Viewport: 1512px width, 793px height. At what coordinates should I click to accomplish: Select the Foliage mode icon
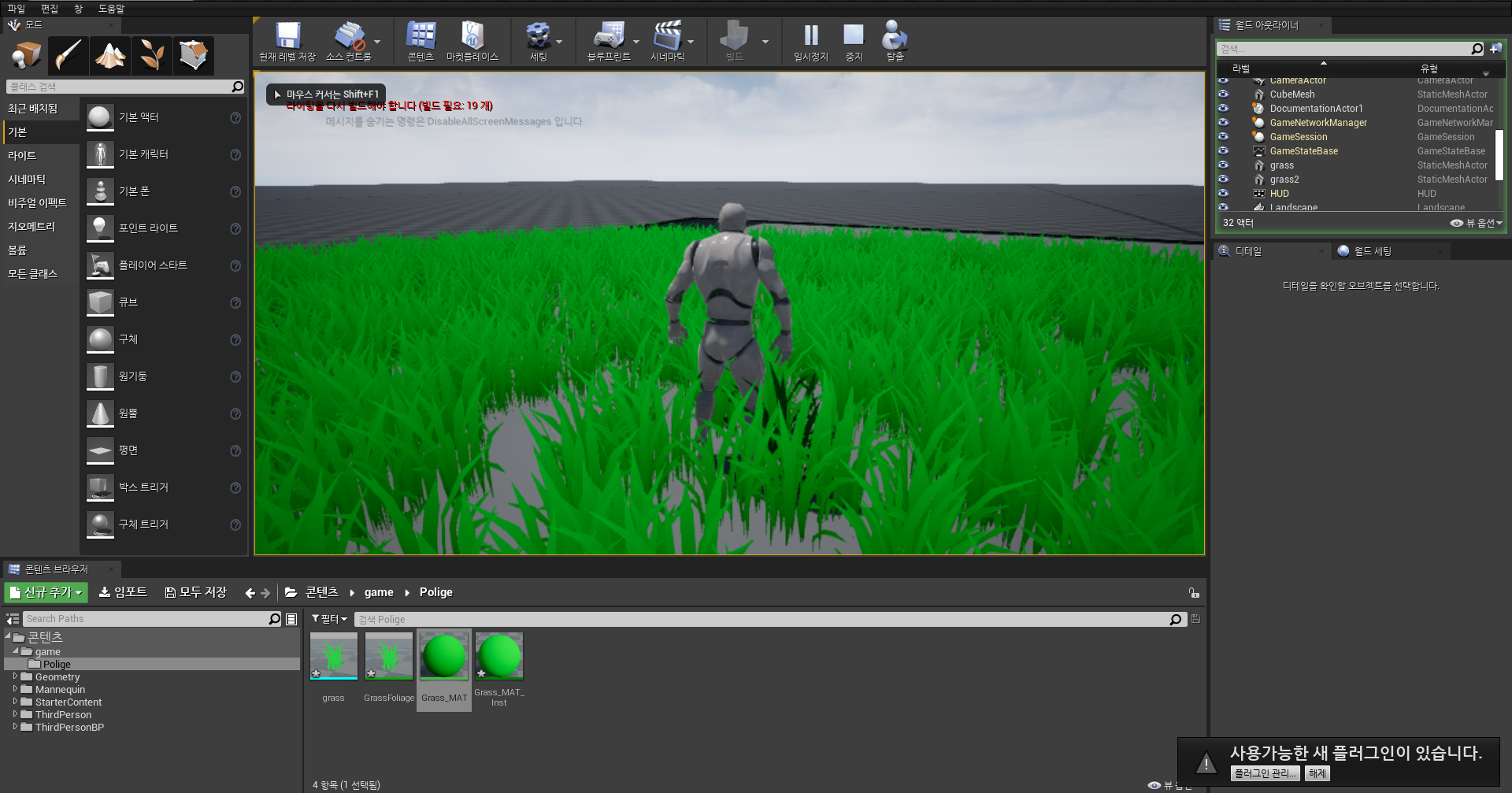click(151, 55)
